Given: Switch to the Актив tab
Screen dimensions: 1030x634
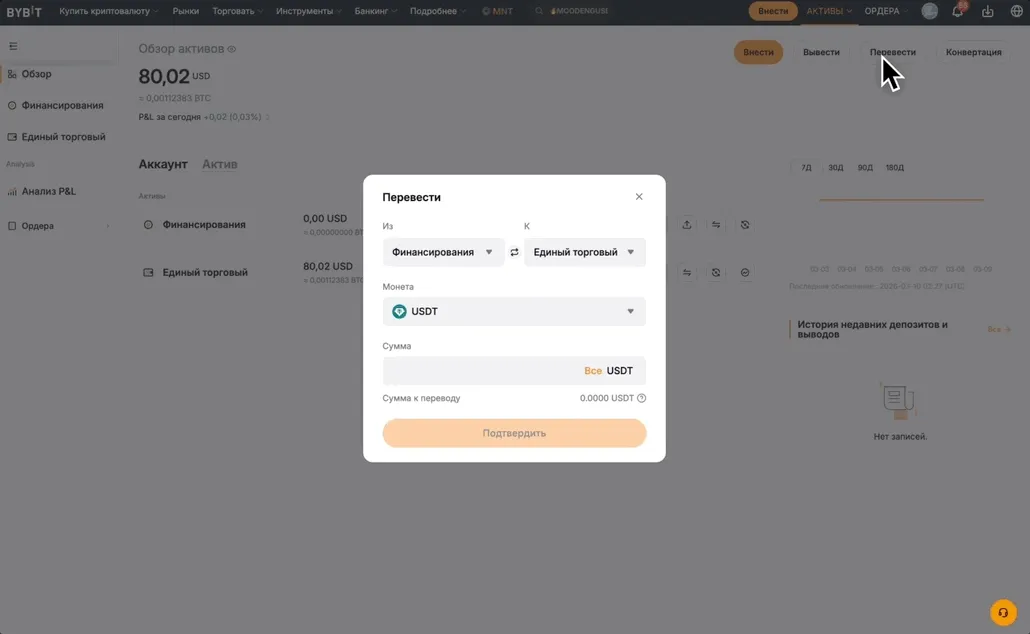Looking at the screenshot, I should pyautogui.click(x=219, y=164).
